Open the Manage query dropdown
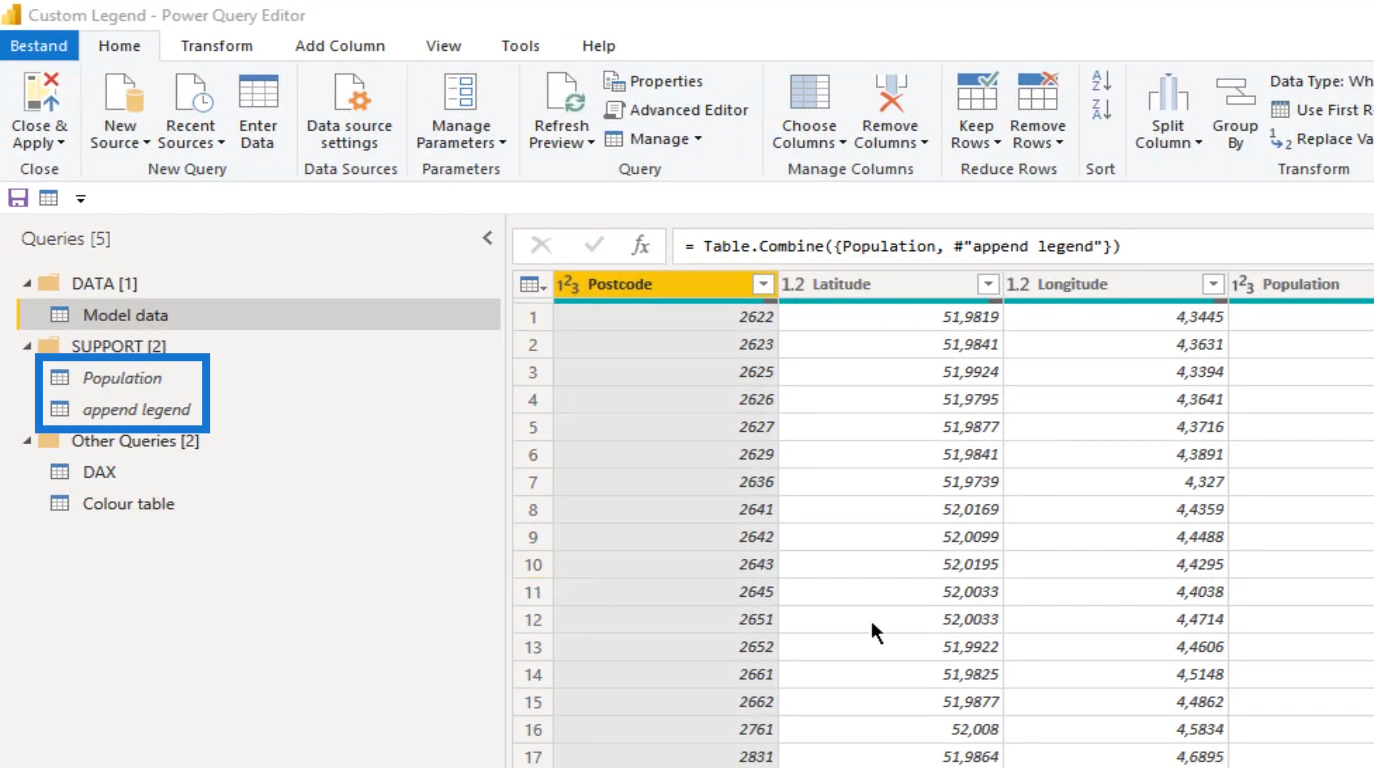This screenshot has height=768, width=1374. tap(654, 139)
